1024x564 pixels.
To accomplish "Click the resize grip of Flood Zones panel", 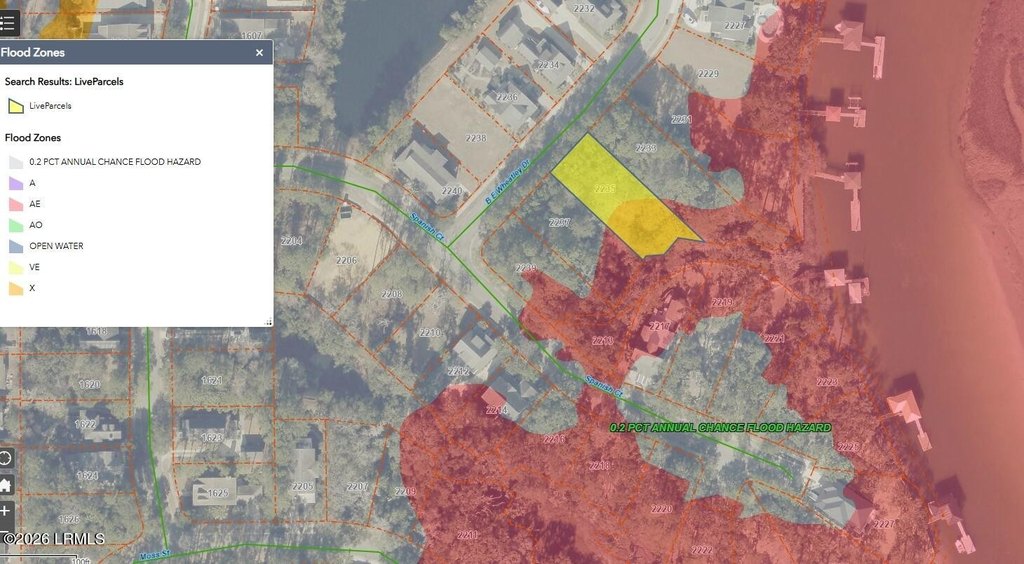I will 267,321.
